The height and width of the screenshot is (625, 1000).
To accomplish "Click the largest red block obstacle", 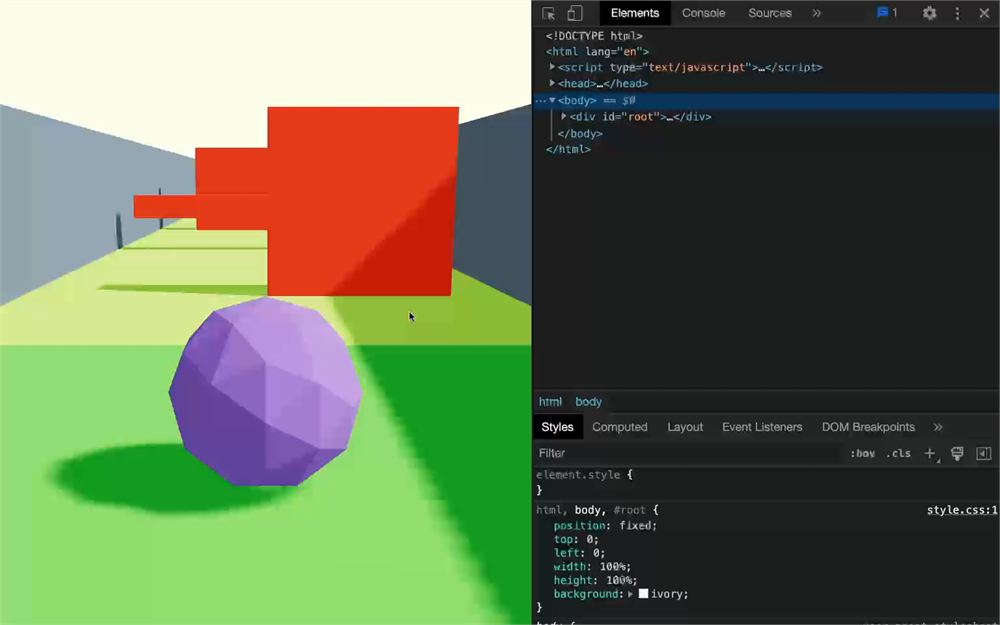I will pos(363,202).
